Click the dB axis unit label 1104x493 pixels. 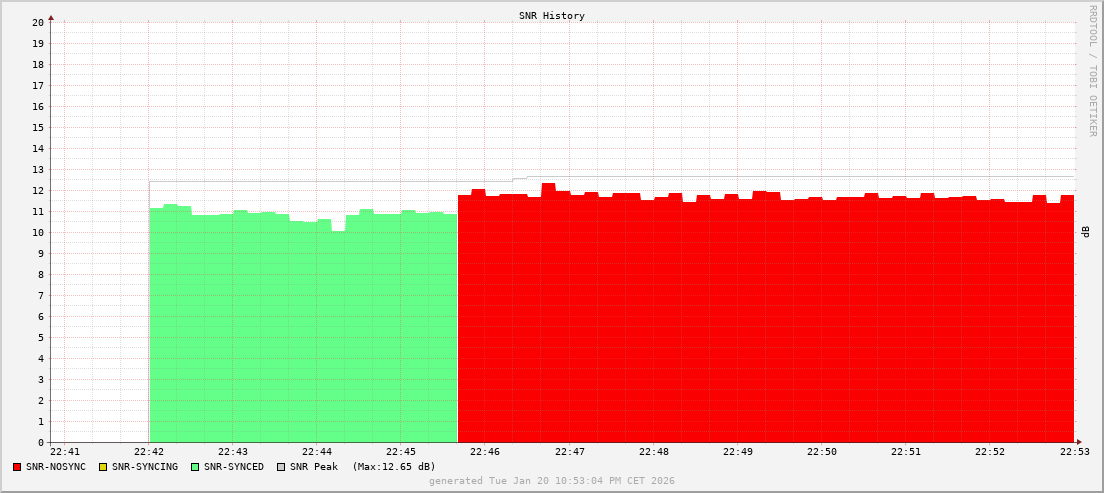click(x=1086, y=232)
